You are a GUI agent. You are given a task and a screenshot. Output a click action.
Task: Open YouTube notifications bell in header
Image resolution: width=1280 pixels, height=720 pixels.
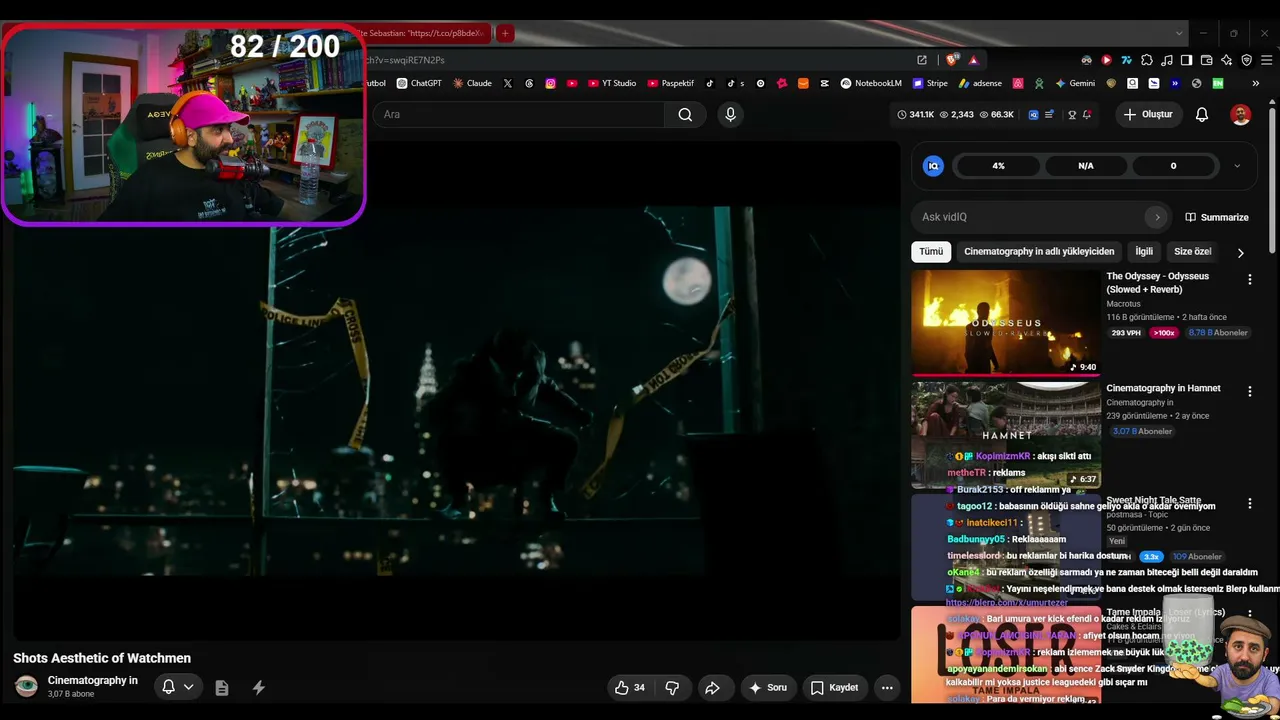click(x=1202, y=114)
